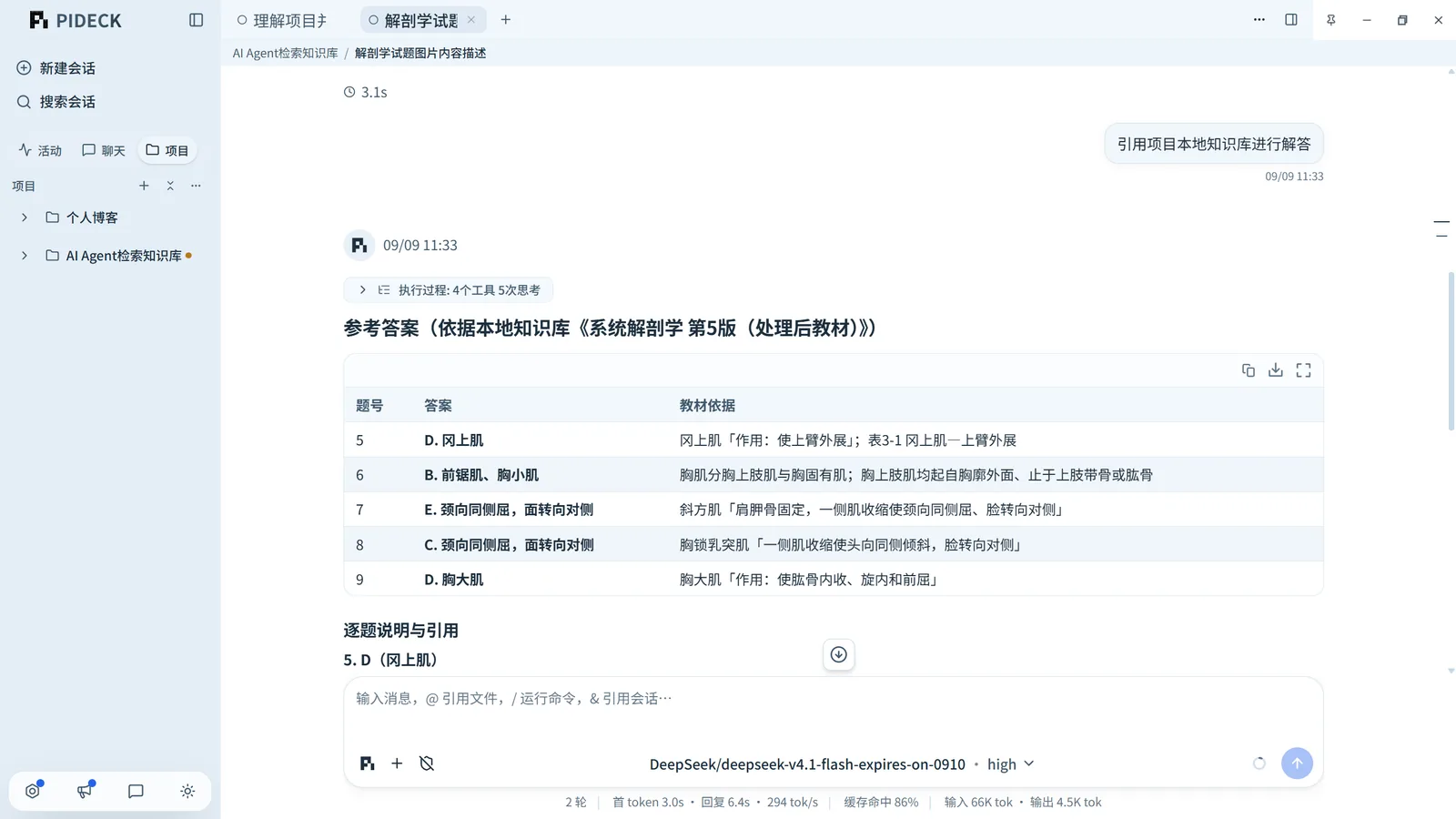Add attachment with input bar plus icon

[x=397, y=763]
